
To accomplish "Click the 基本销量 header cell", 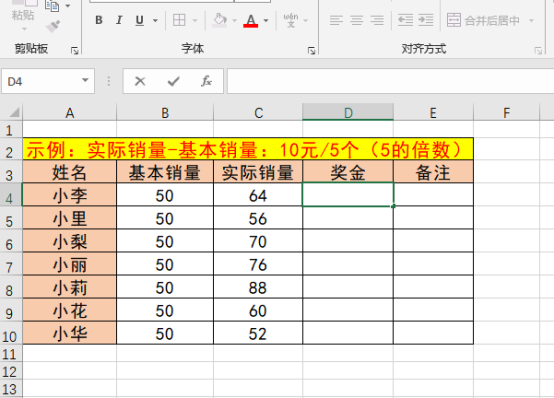I will coord(165,172).
